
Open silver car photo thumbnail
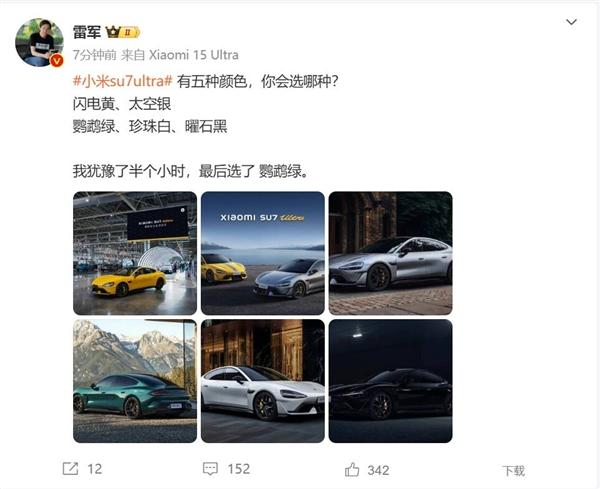391,253
